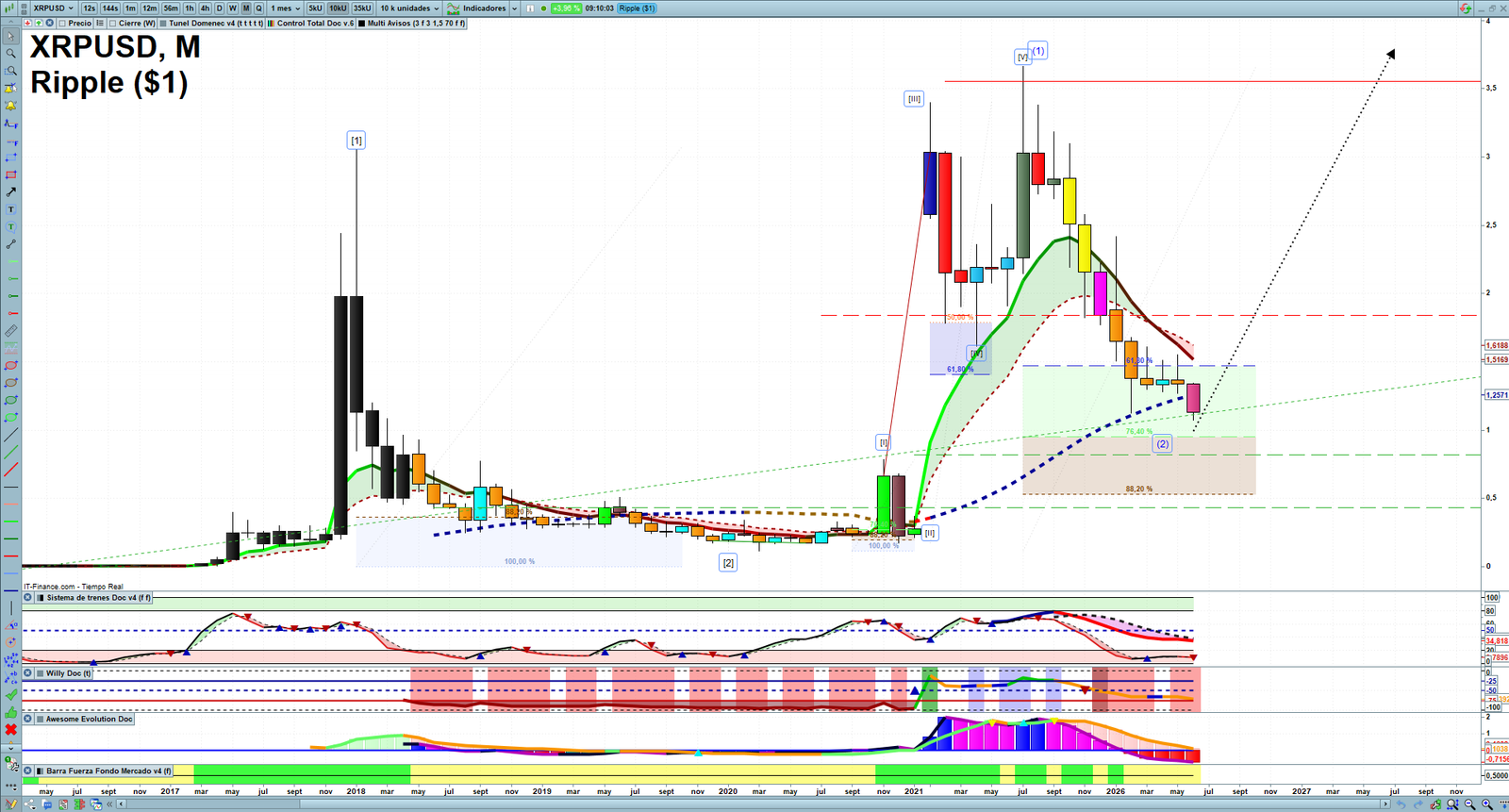Viewport: 1509px width, 812px height.
Task: Click the green plus add icon
Action: (x=39, y=23)
